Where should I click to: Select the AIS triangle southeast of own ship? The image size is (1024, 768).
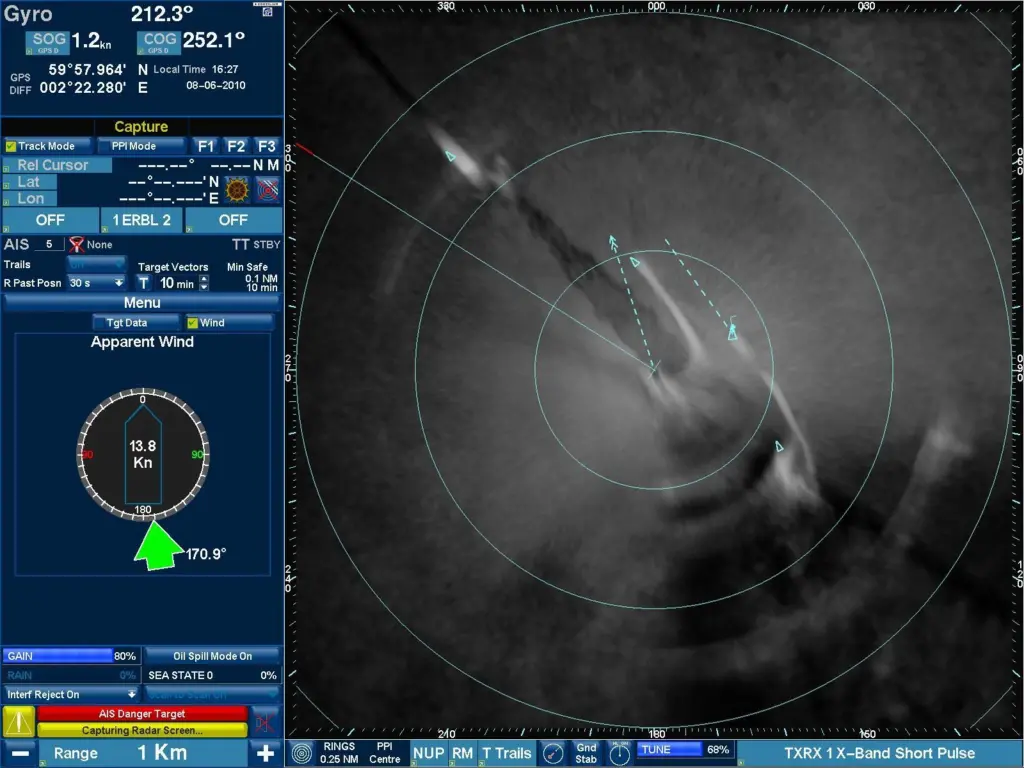779,446
